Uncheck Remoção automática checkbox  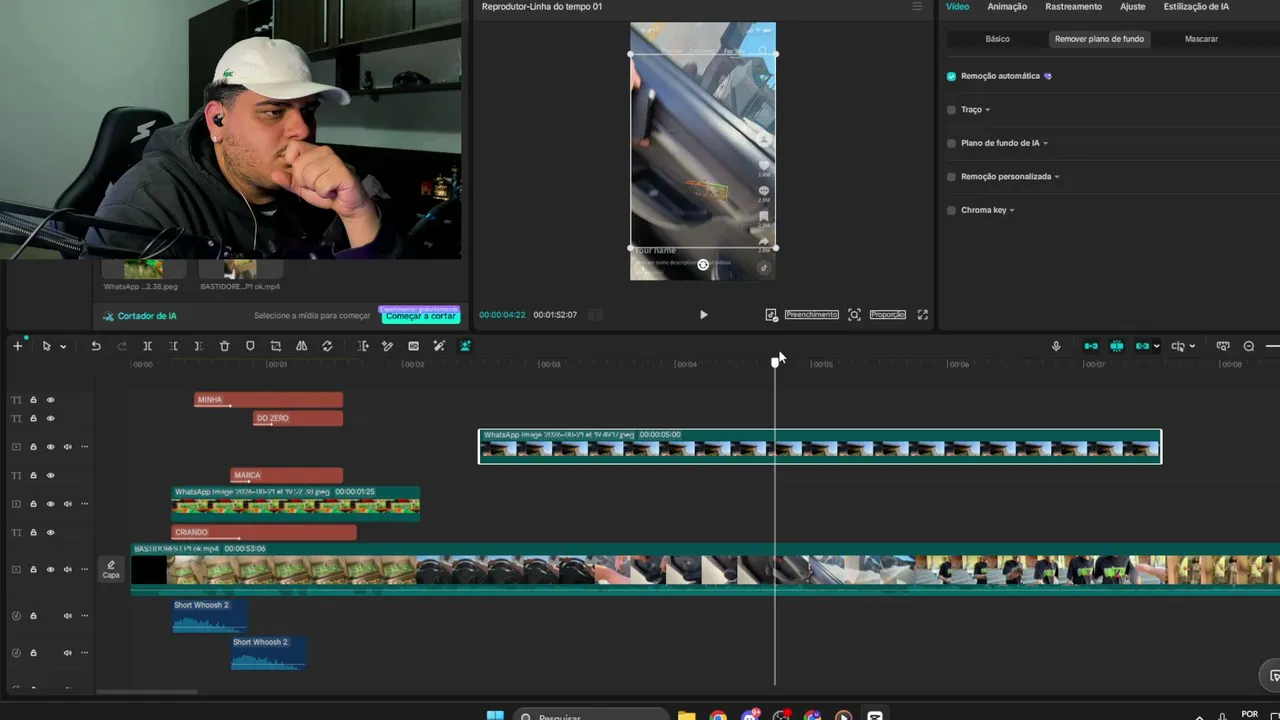pos(951,76)
